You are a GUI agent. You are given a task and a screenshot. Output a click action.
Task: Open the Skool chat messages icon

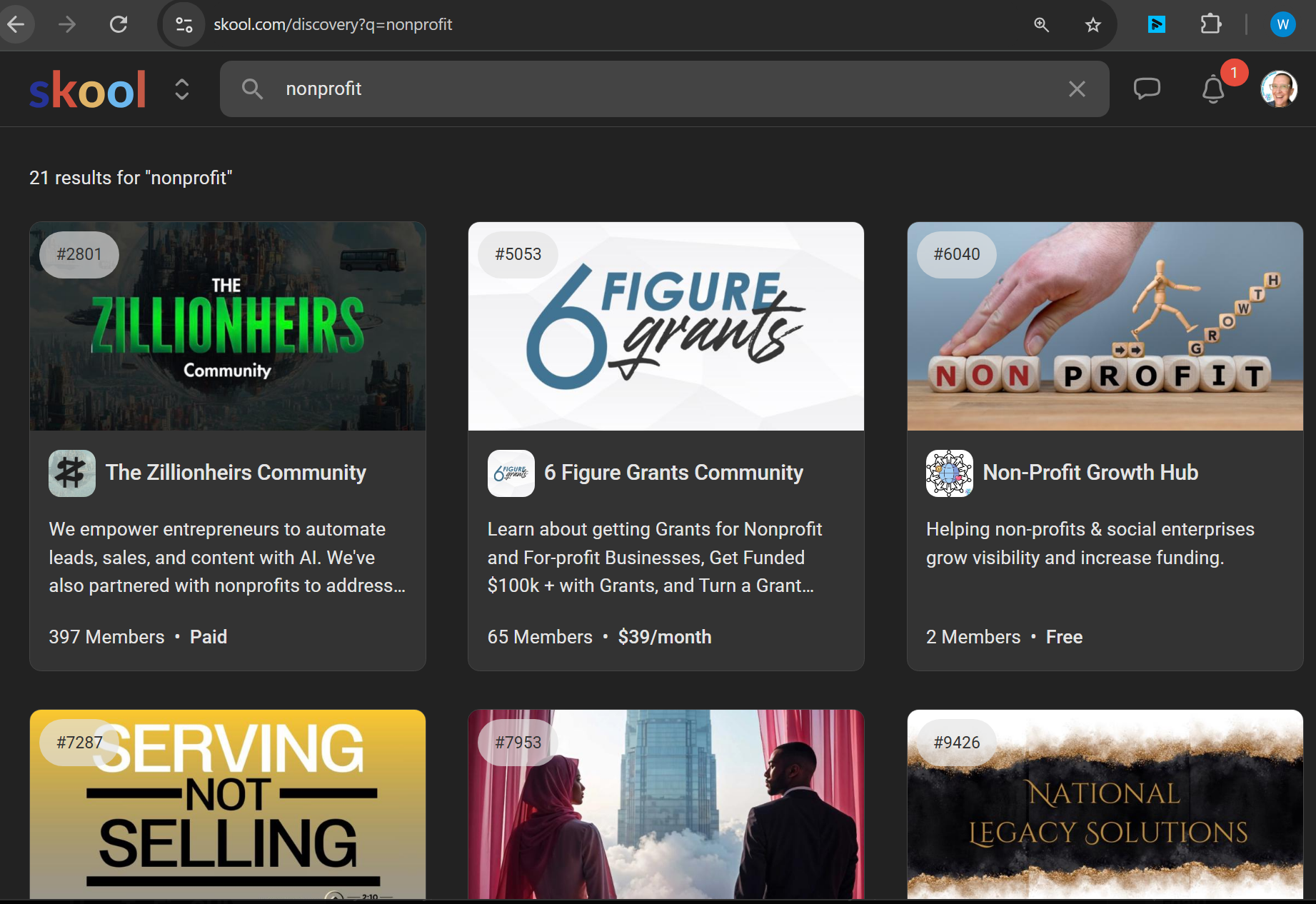coord(1147,89)
